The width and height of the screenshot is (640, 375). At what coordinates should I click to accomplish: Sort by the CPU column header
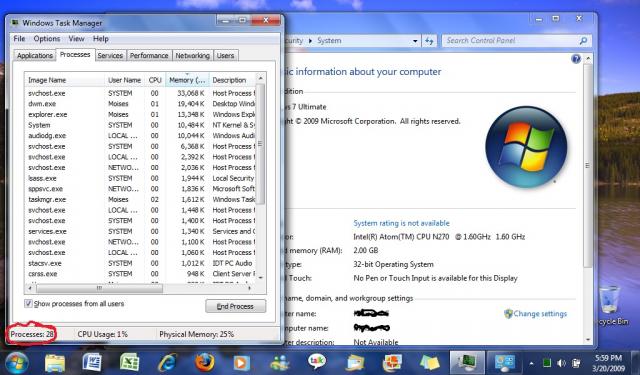pyautogui.click(x=155, y=80)
